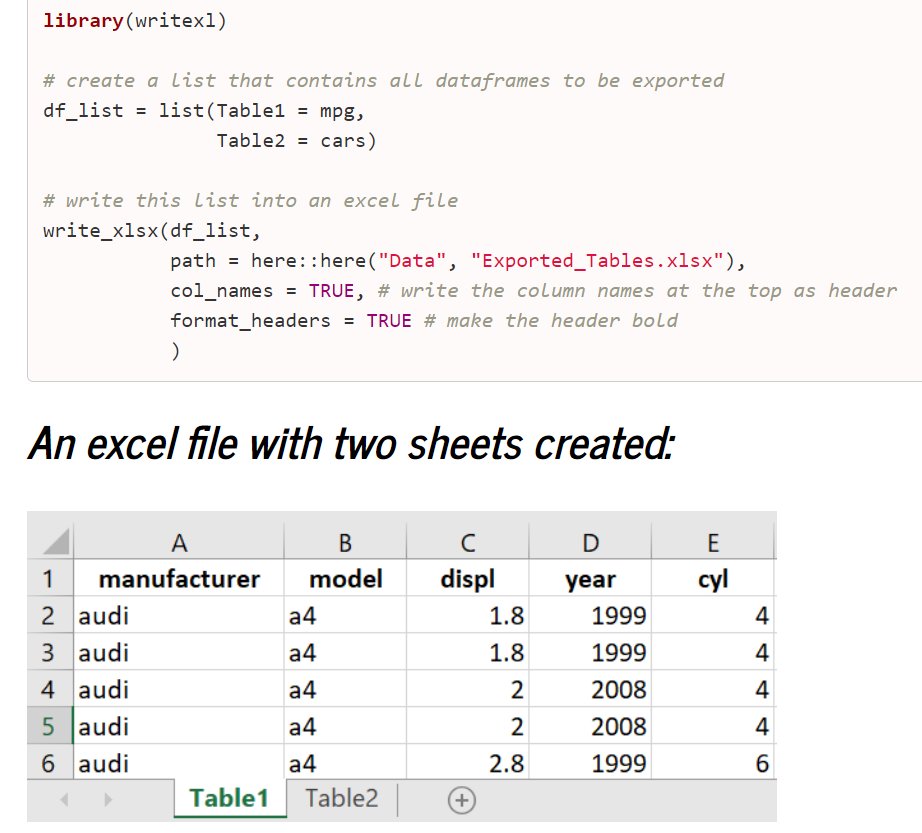Image resolution: width=922 pixels, height=833 pixels.
Task: Click the 'cyl' header cell
Action: click(713, 578)
